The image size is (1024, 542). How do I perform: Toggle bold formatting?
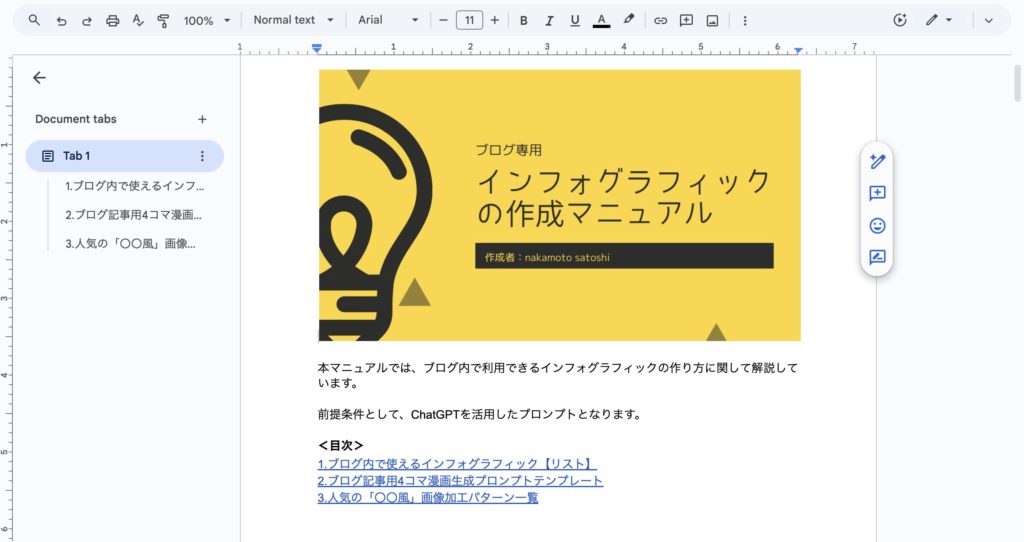[x=523, y=20]
